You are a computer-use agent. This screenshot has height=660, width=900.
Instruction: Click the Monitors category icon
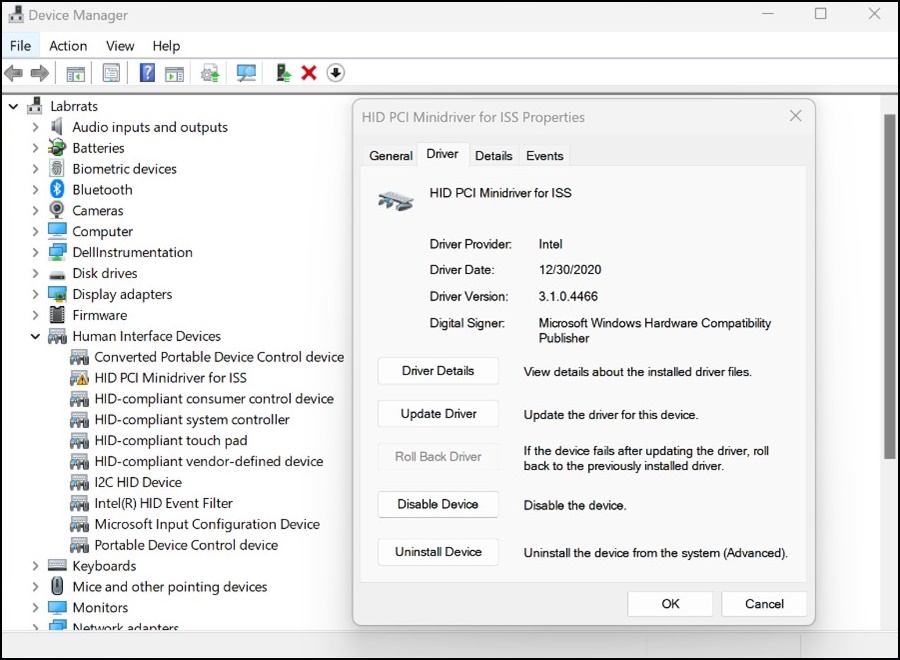click(x=57, y=607)
